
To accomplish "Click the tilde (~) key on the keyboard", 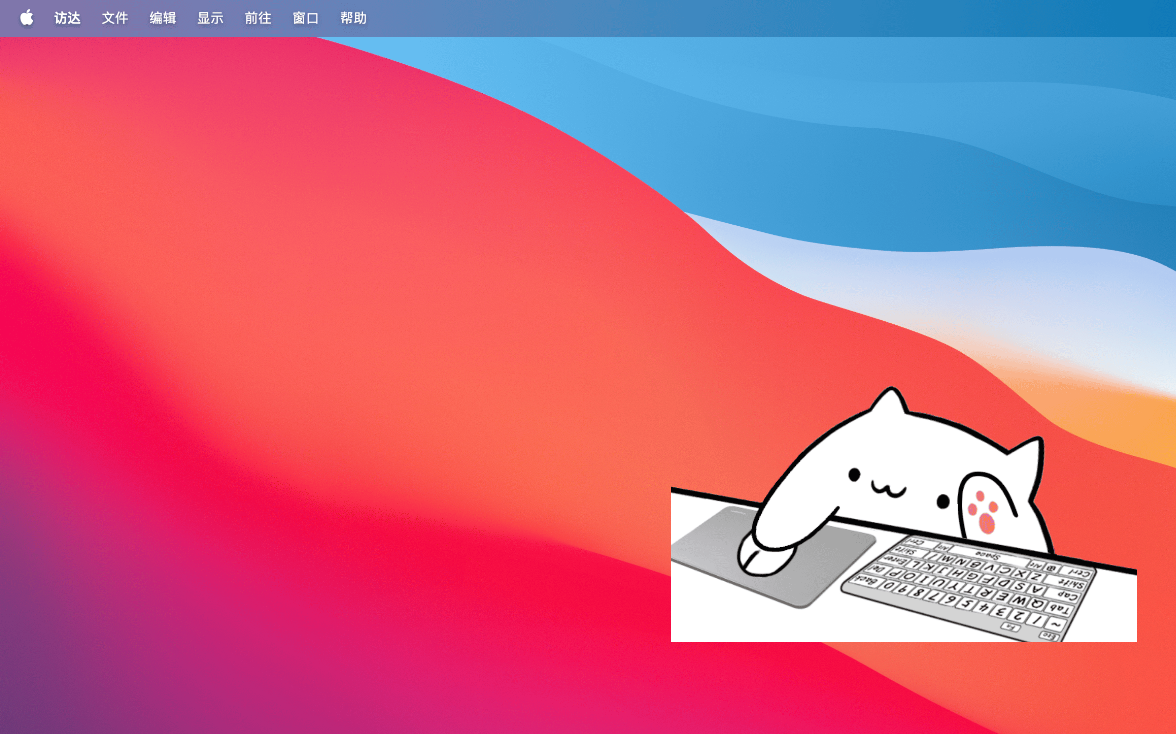I will click(1056, 621).
